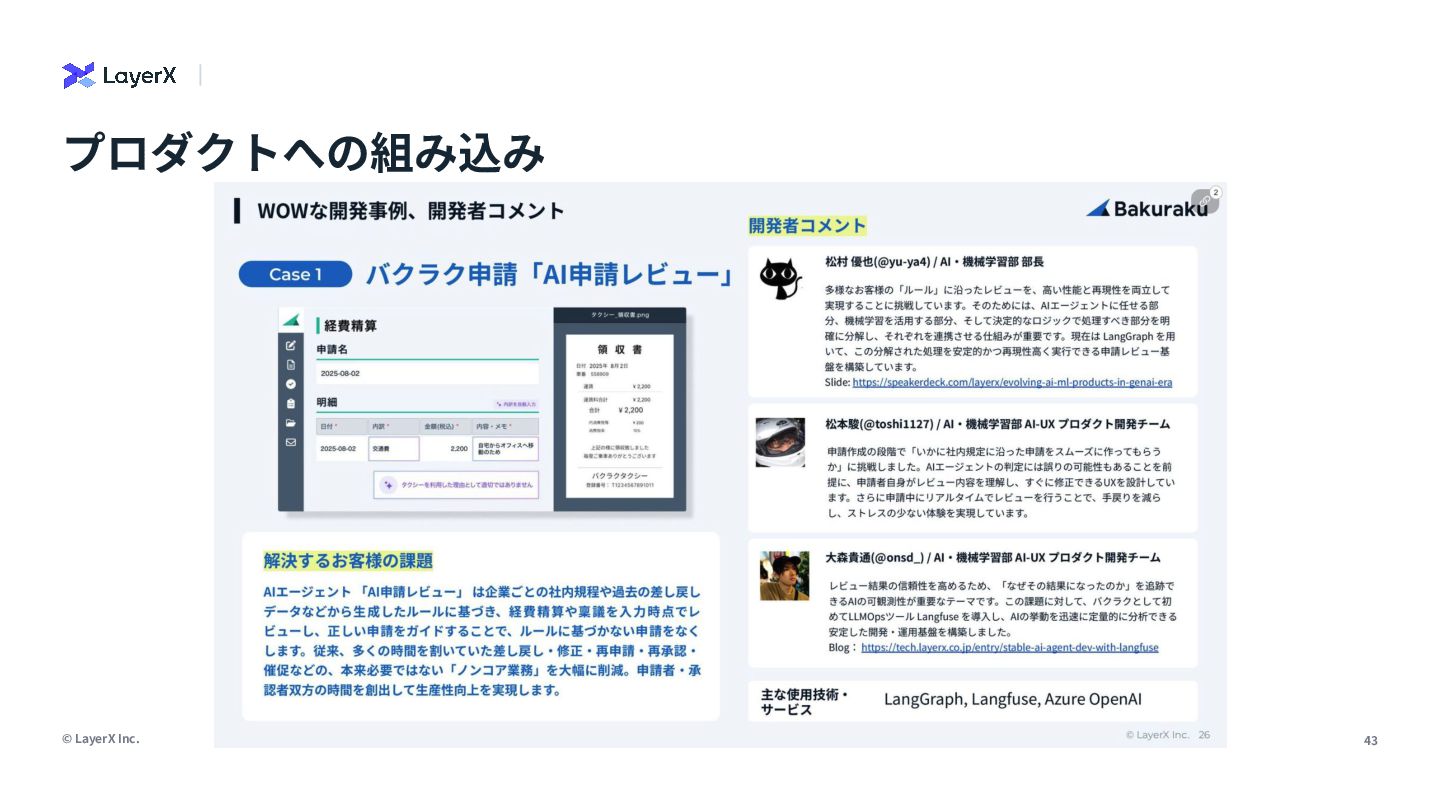Viewport: 1440px width, 810px height.
Task: Select the clipboard icon in sidebar
Action: coord(291,403)
